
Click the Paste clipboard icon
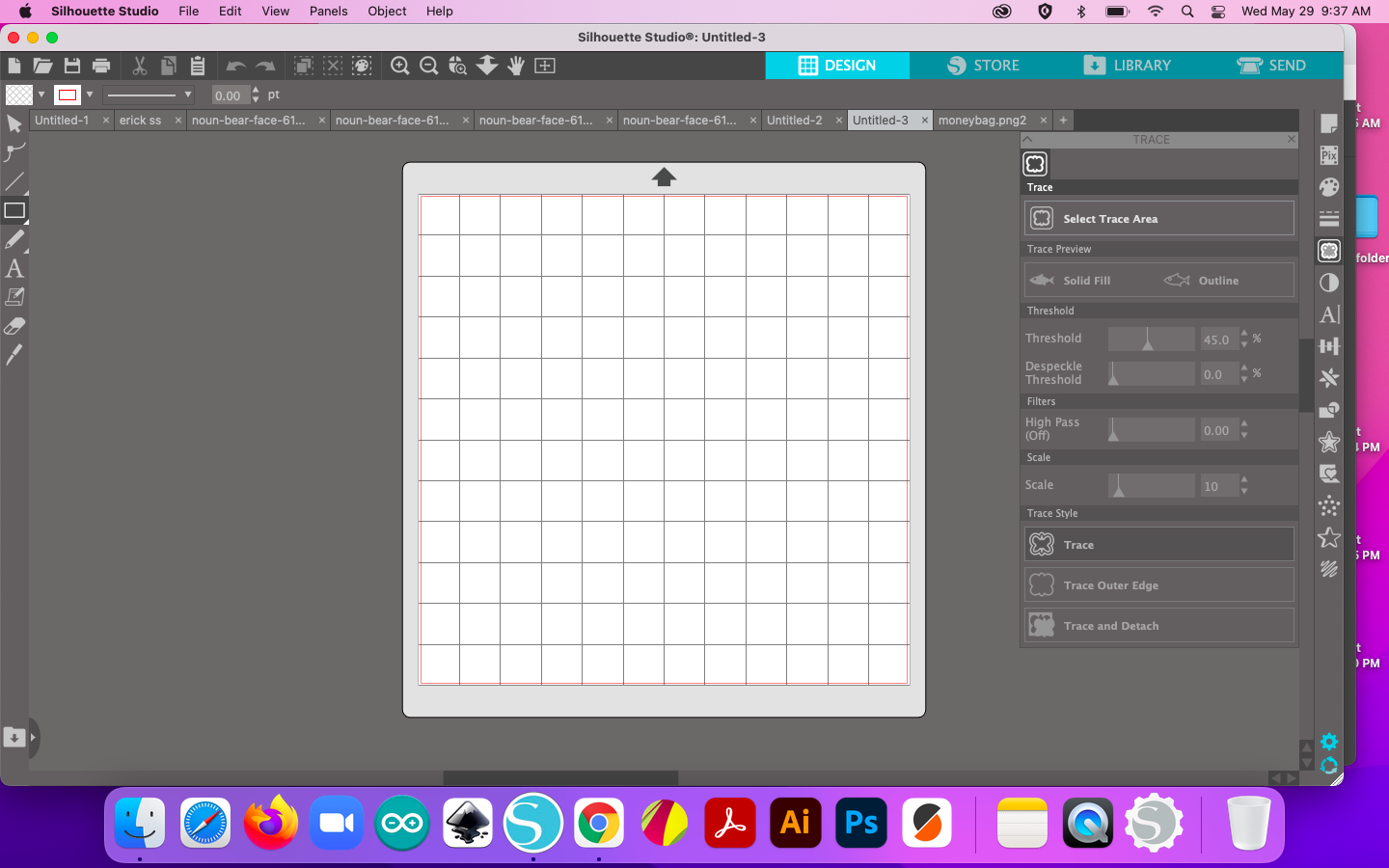click(x=198, y=66)
